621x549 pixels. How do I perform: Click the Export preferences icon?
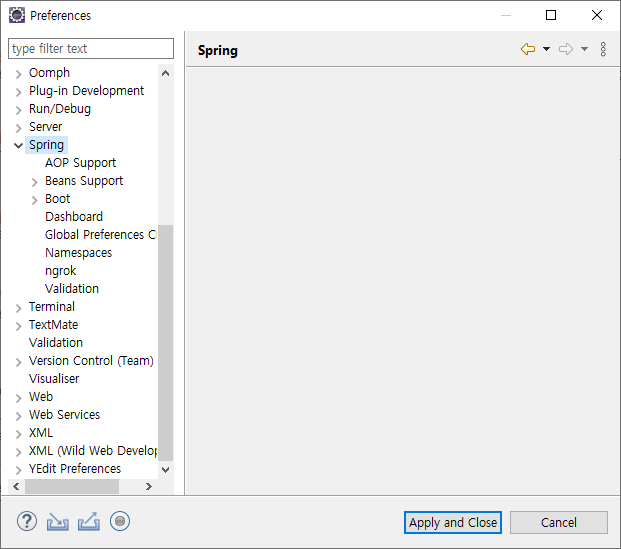pyautogui.click(x=89, y=522)
